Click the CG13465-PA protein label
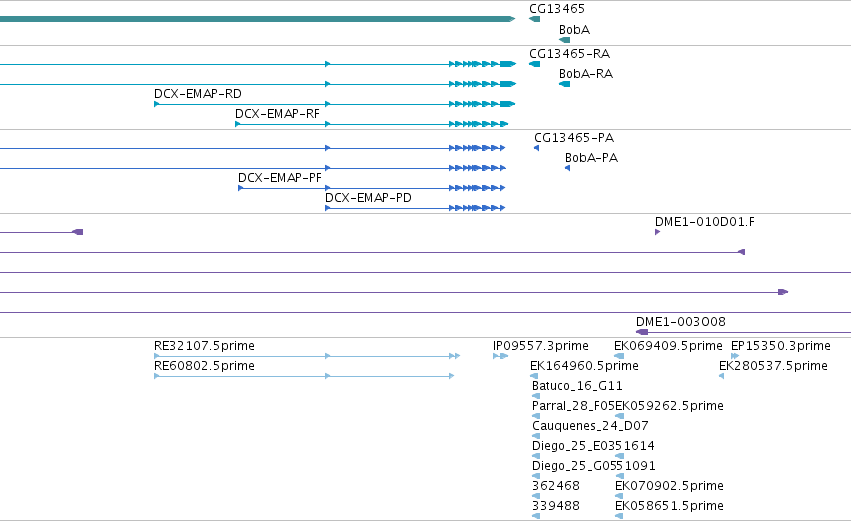The image size is (851, 521). click(x=574, y=138)
